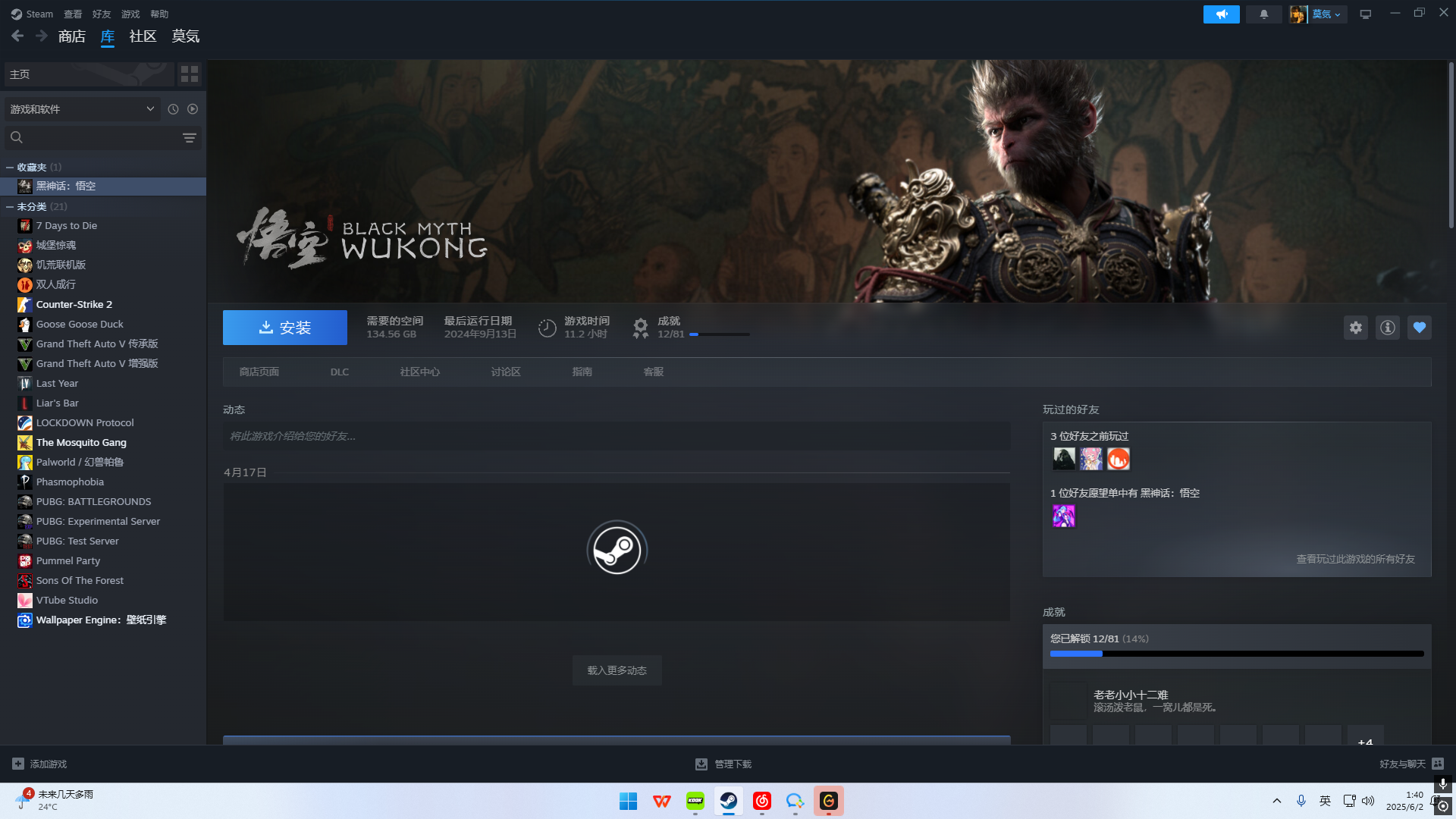Screen dimensions: 1456x819
Task: Click the library search magnifier icon
Action: click(17, 137)
